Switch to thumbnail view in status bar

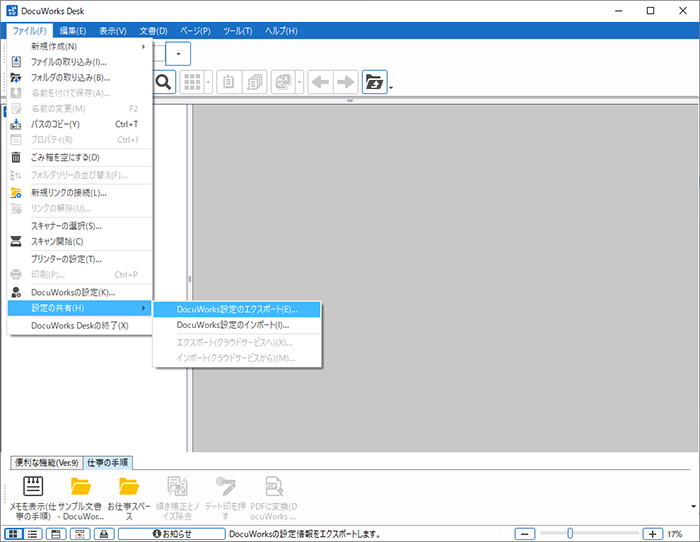13,534
